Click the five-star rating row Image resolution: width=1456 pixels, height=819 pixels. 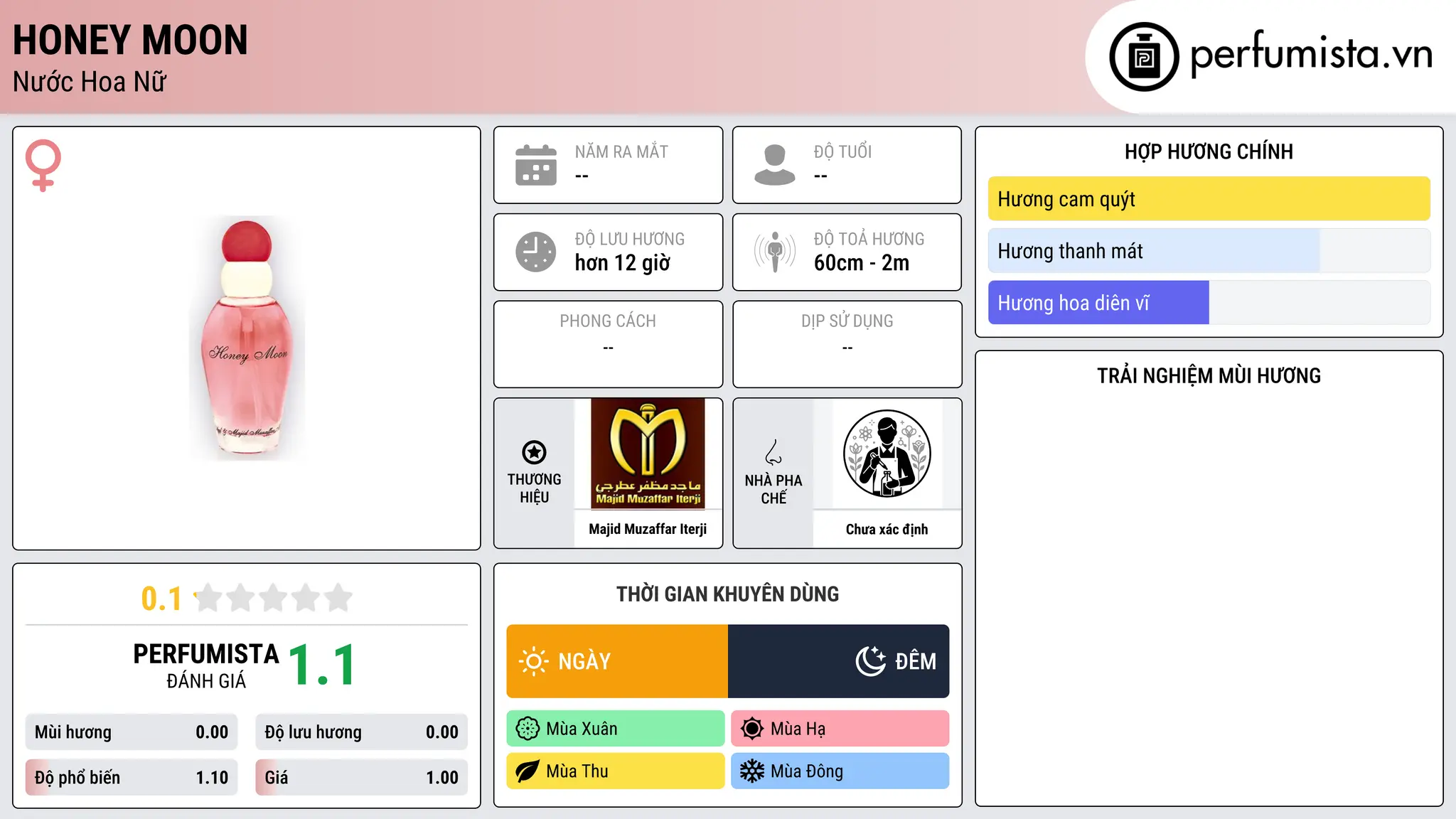click(273, 598)
